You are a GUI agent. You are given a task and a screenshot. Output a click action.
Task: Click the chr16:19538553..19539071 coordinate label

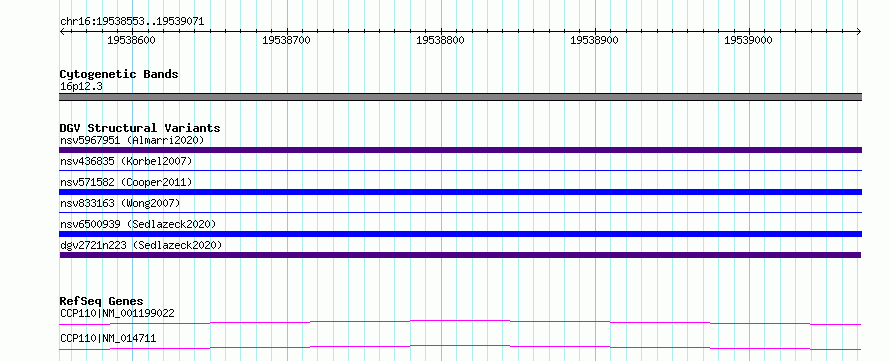click(x=132, y=22)
